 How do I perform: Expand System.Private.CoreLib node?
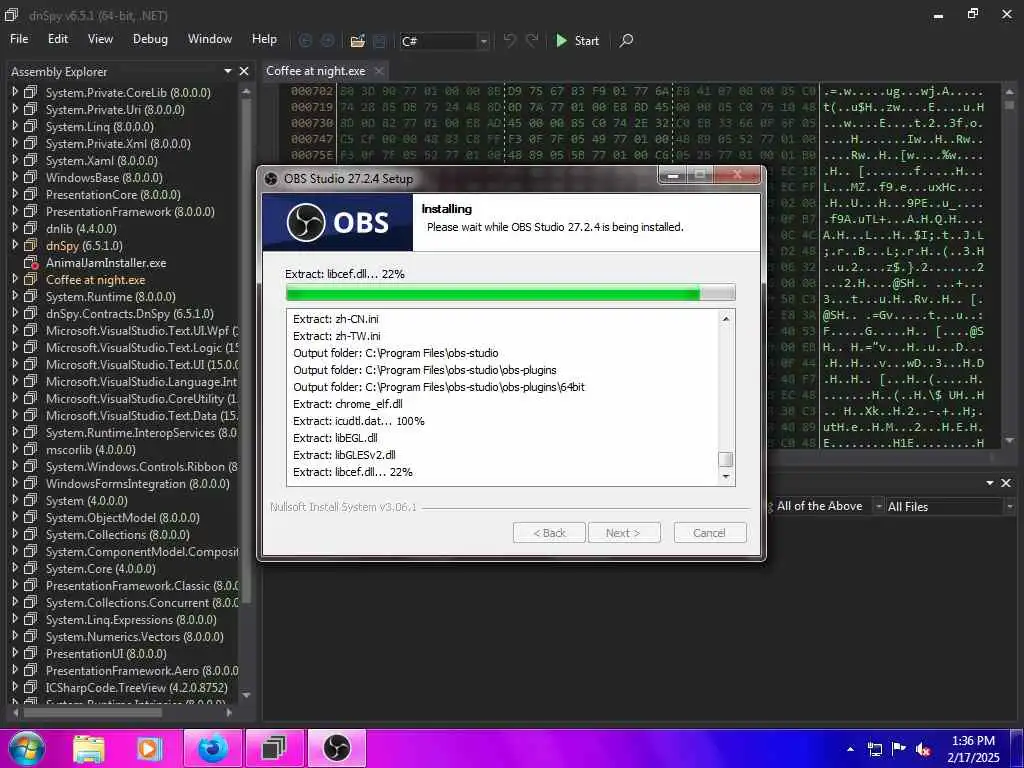(x=15, y=92)
